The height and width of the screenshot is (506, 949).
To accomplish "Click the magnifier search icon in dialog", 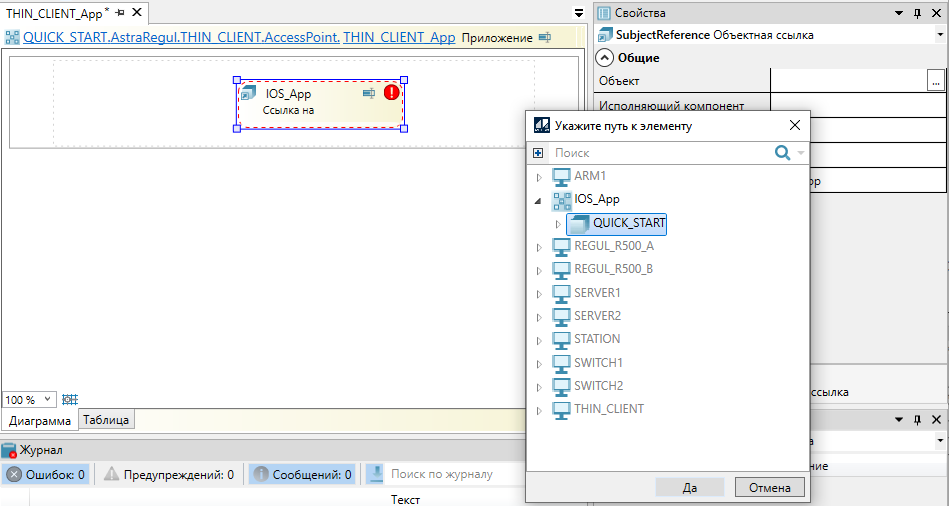I will 782,153.
